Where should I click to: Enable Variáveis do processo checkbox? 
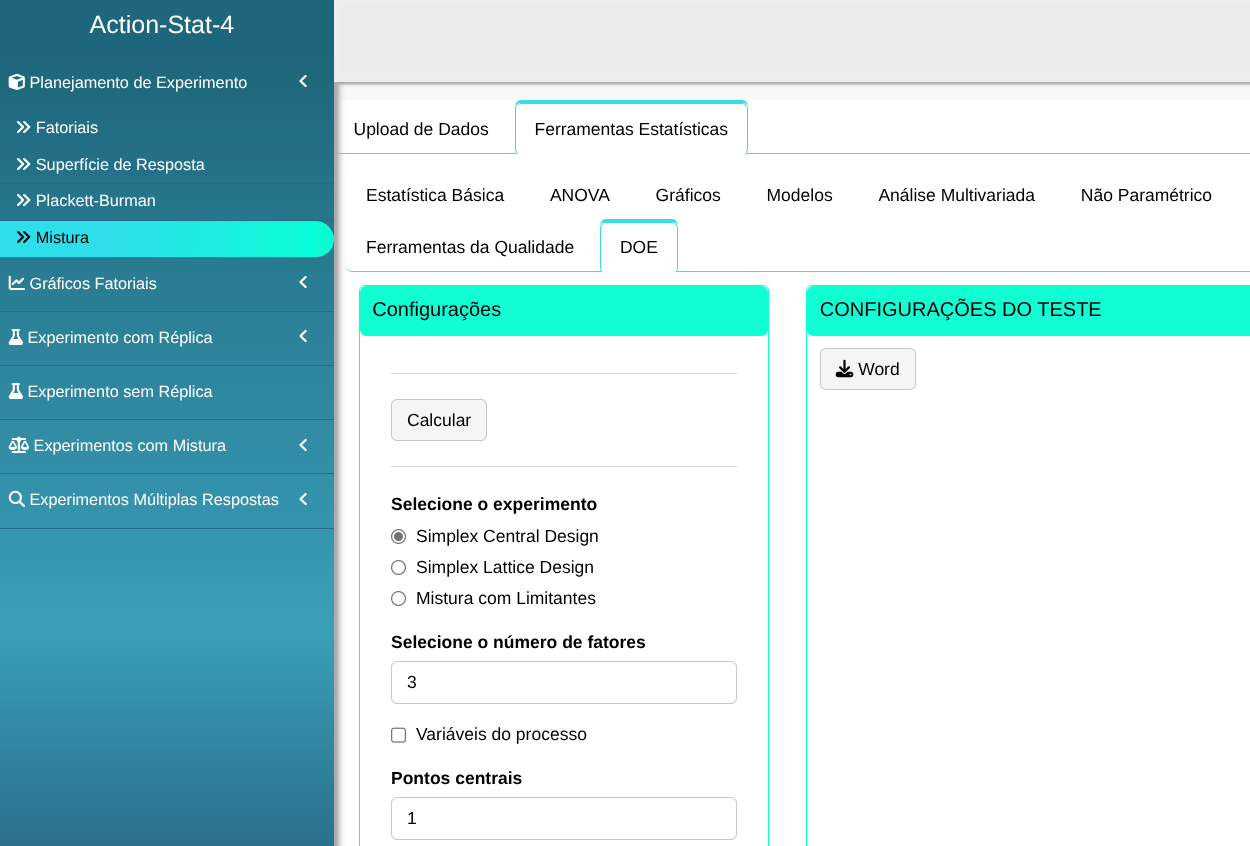[399, 735]
